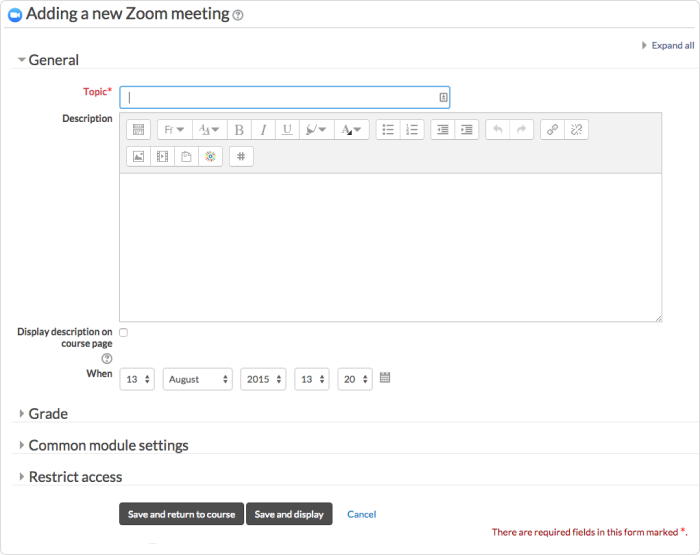Insert a hyperlink
The width and height of the screenshot is (700, 555).
tap(552, 129)
